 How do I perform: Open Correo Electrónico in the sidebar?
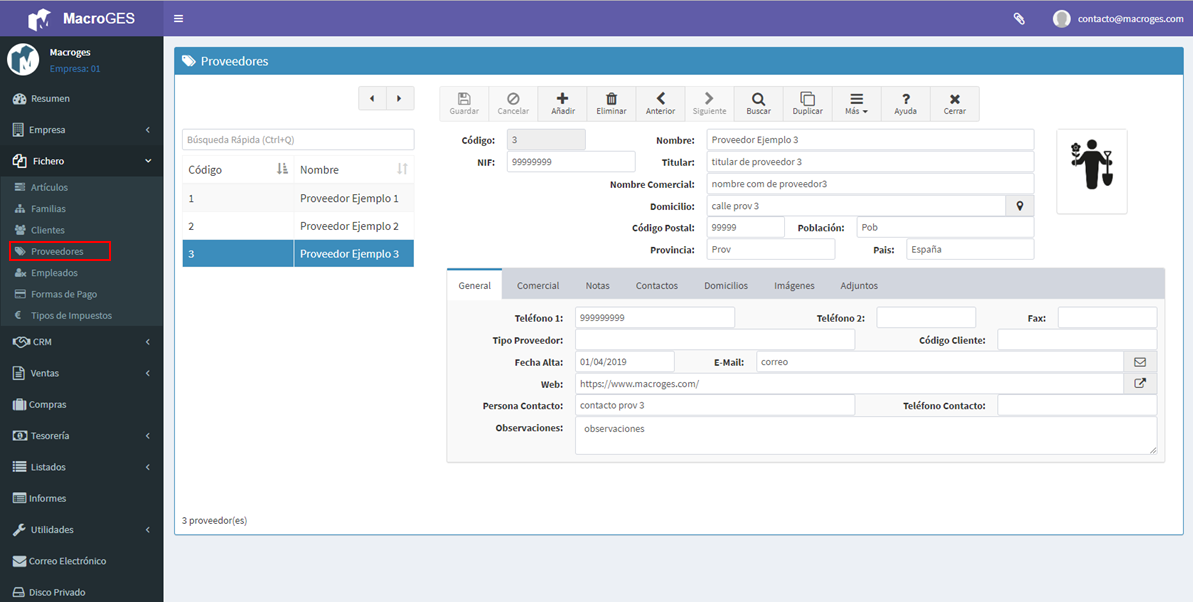81,560
